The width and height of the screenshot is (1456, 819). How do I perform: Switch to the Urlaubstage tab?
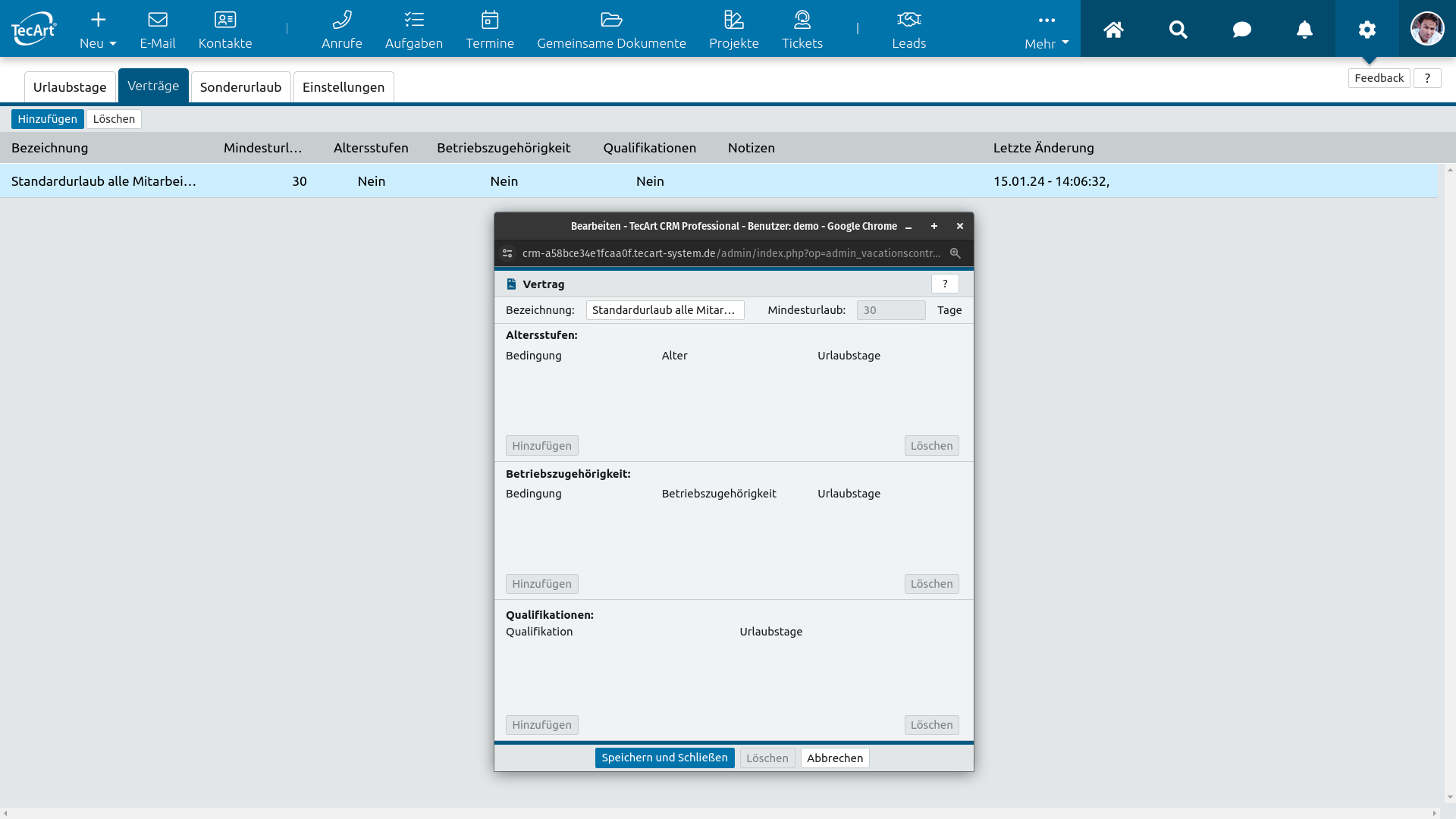coord(70,87)
